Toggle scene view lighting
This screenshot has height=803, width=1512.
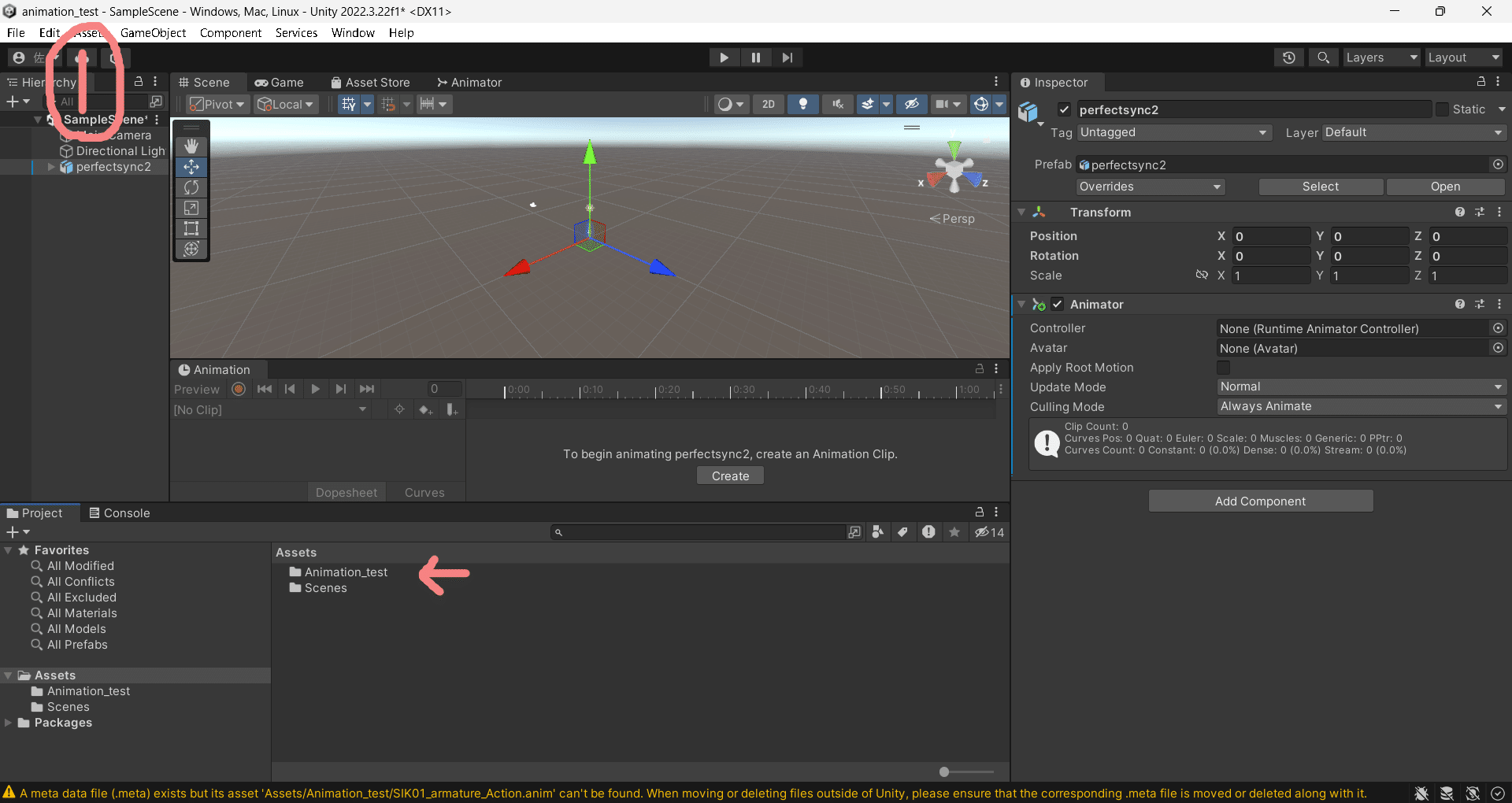click(x=802, y=104)
